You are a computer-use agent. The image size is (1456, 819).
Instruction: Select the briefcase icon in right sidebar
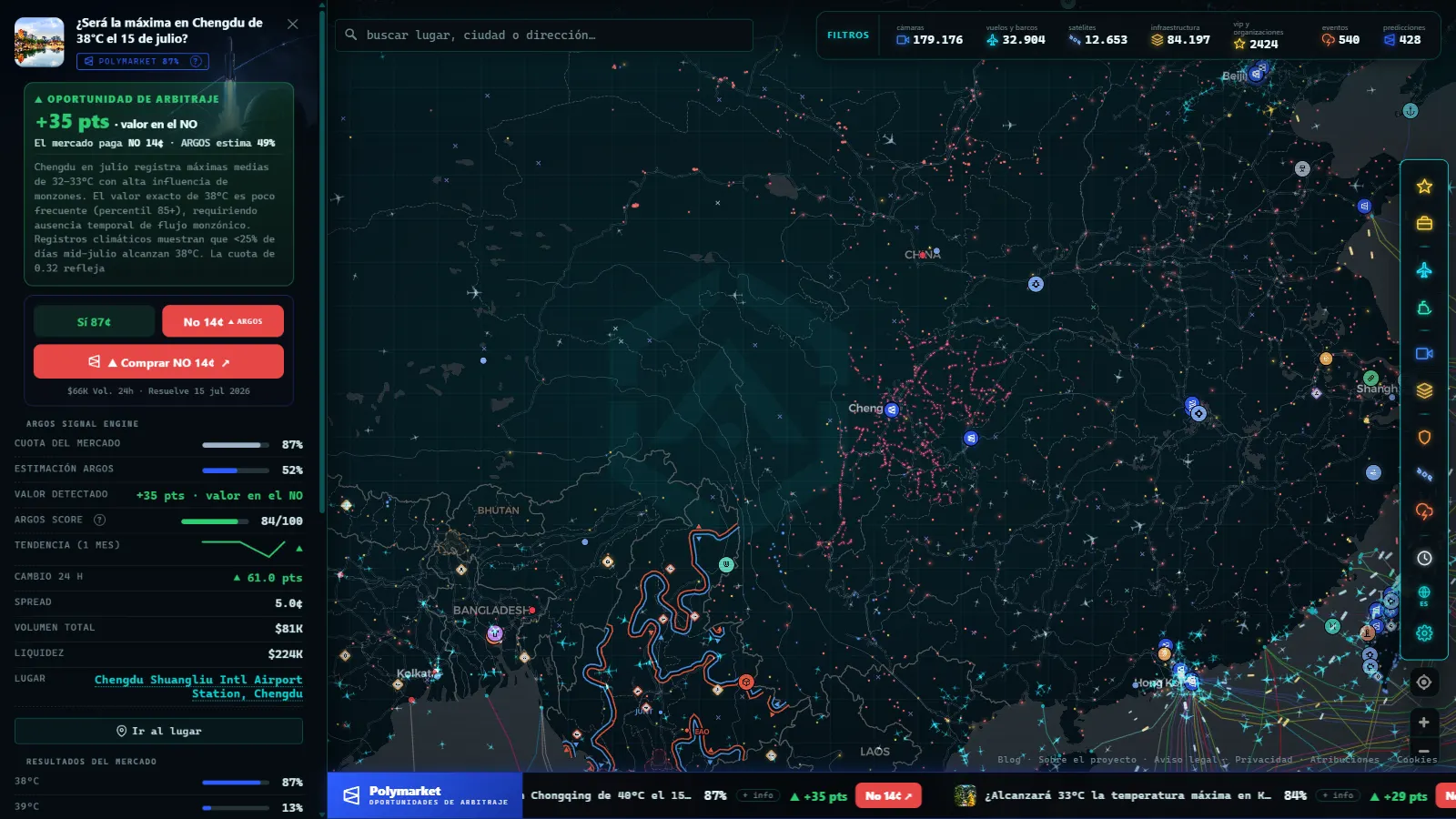[1424, 223]
